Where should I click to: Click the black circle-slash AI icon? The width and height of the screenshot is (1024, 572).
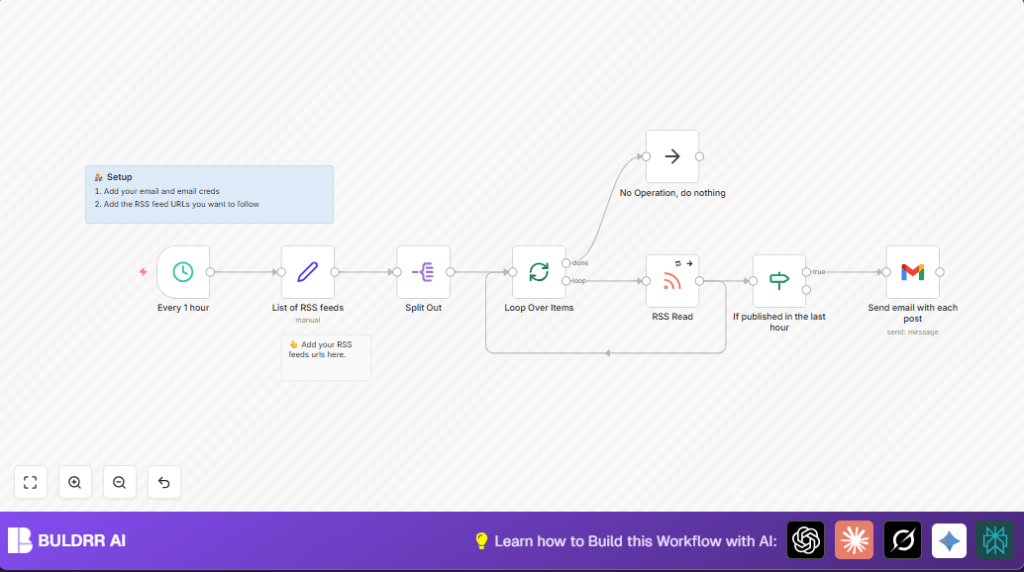pyautogui.click(x=903, y=540)
